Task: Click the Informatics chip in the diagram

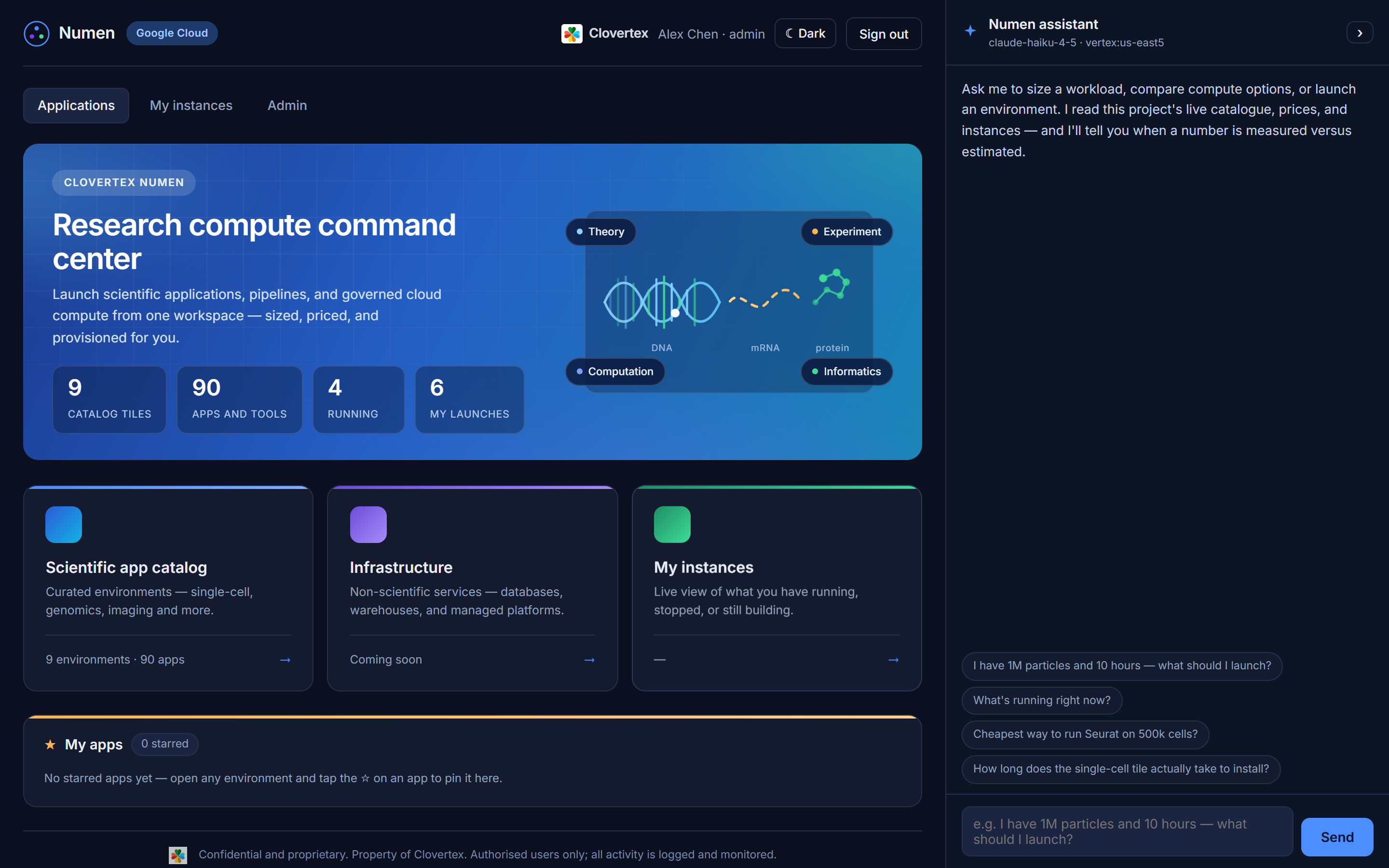Action: [x=846, y=371]
